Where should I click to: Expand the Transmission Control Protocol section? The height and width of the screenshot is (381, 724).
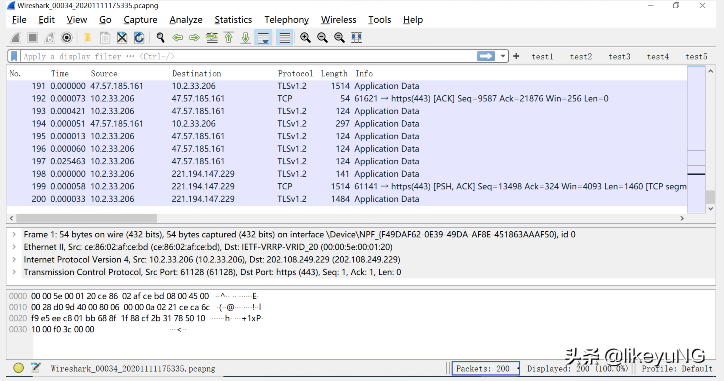[14, 272]
